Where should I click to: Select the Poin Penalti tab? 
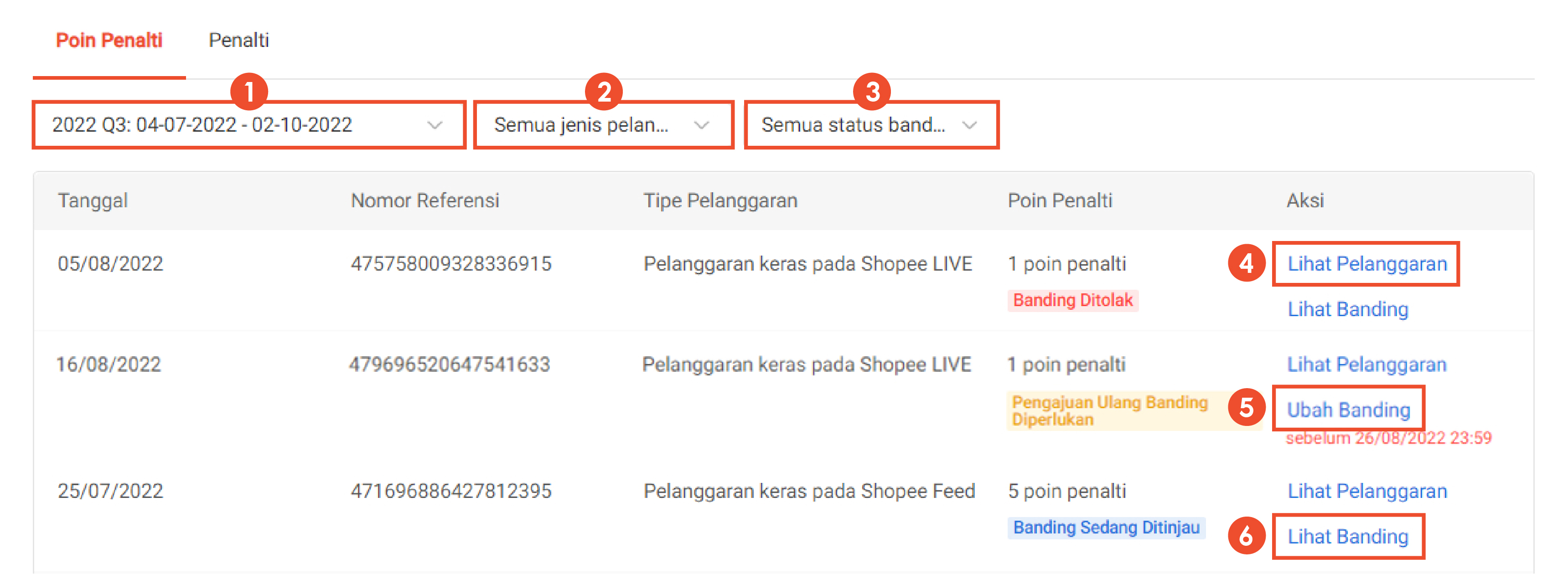tap(109, 40)
